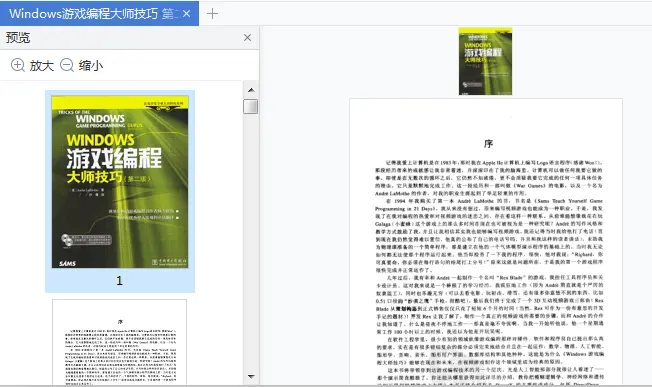
Task: Click the 序 heading on the document page
Action: click(488, 144)
